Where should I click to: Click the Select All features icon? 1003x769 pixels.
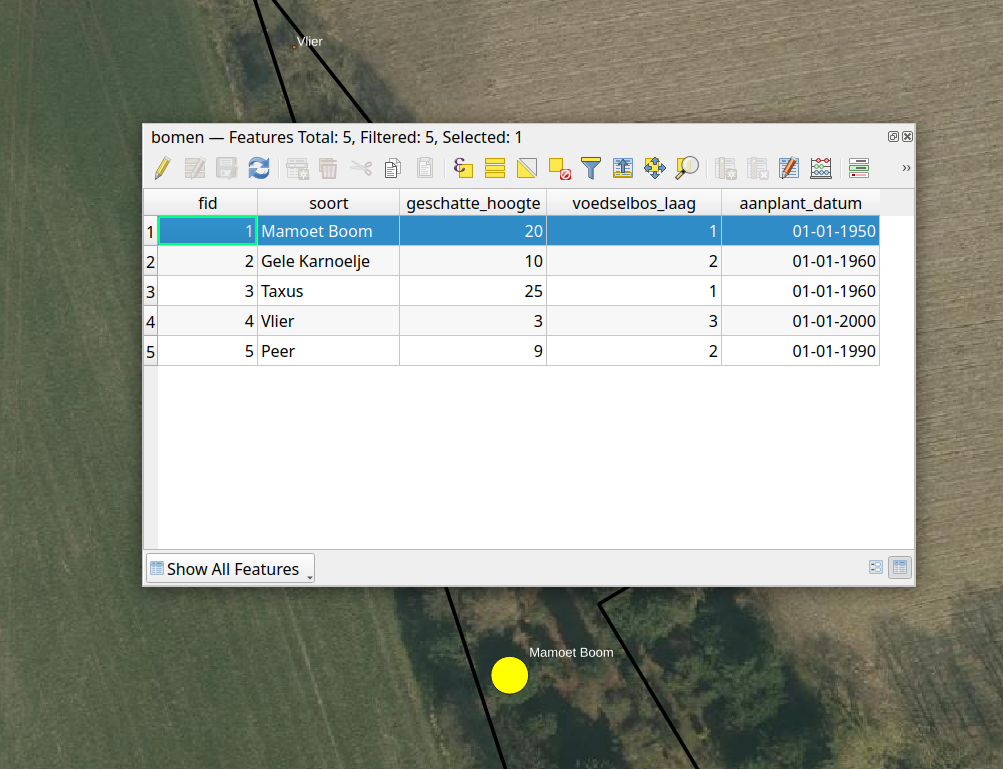(x=495, y=168)
